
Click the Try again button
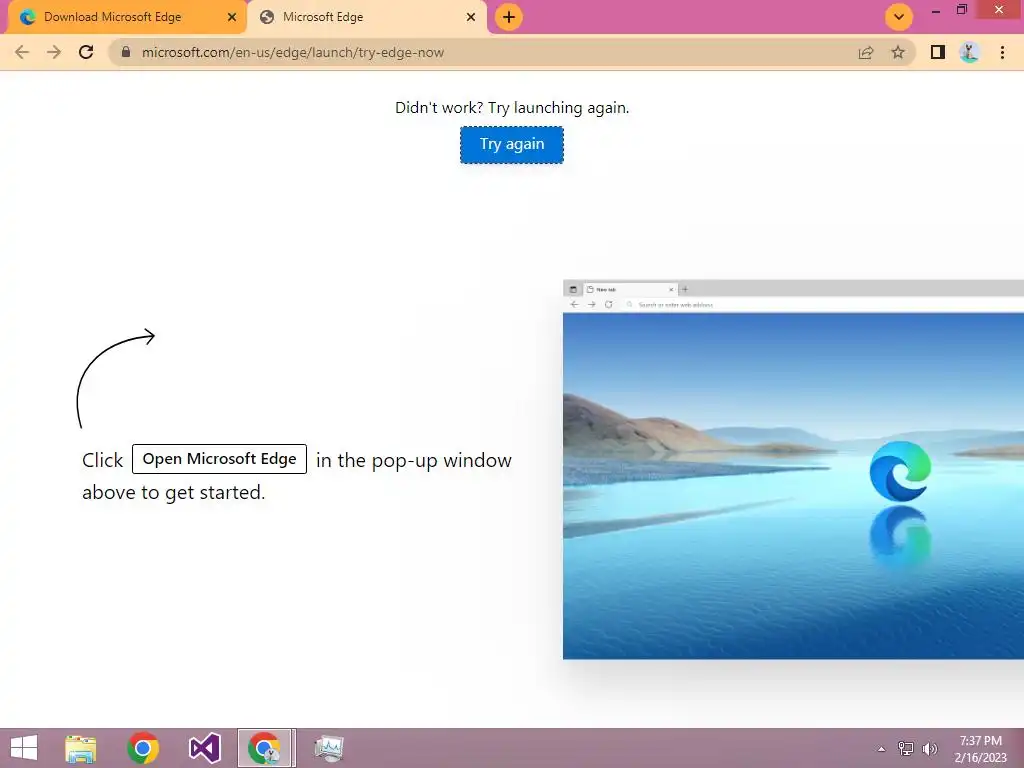[512, 144]
